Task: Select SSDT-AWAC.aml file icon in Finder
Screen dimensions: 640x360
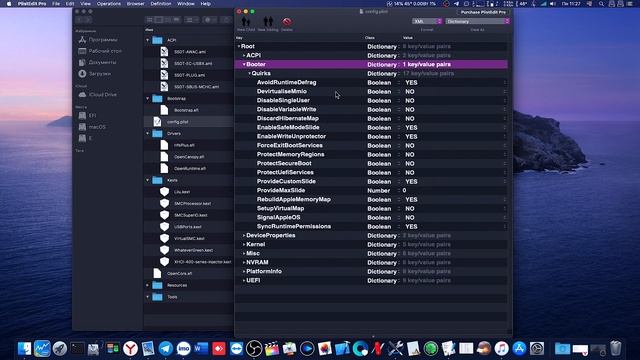Action: [164, 52]
